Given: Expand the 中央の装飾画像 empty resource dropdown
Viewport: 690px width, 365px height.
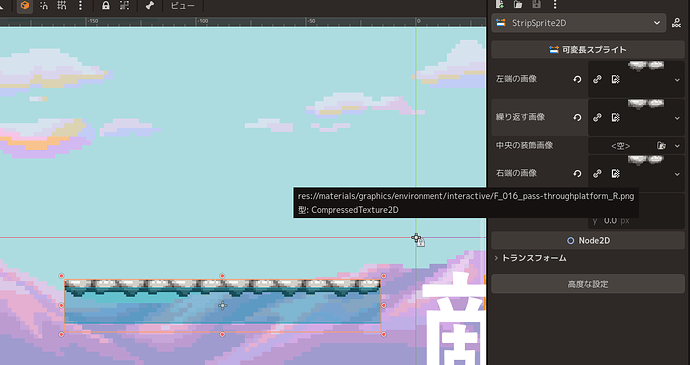Looking at the screenshot, I should coord(677,146).
